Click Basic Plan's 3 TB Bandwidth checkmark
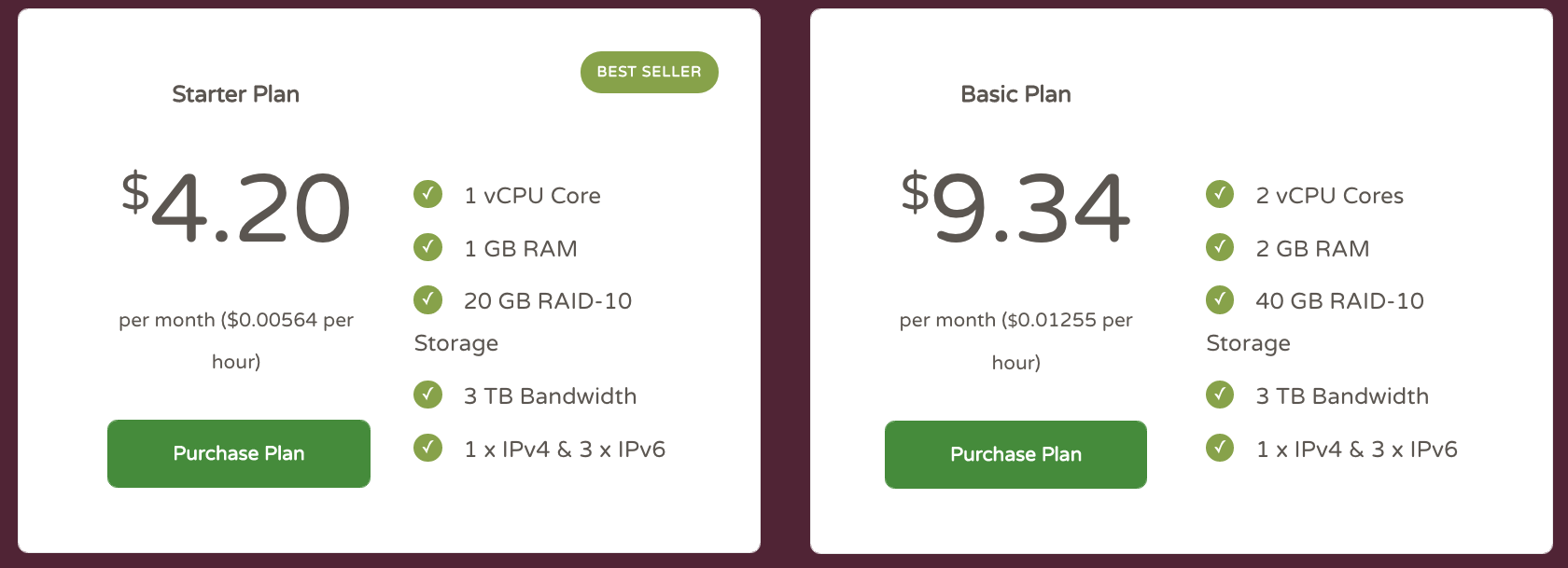The width and height of the screenshot is (1568, 568). click(x=1220, y=395)
